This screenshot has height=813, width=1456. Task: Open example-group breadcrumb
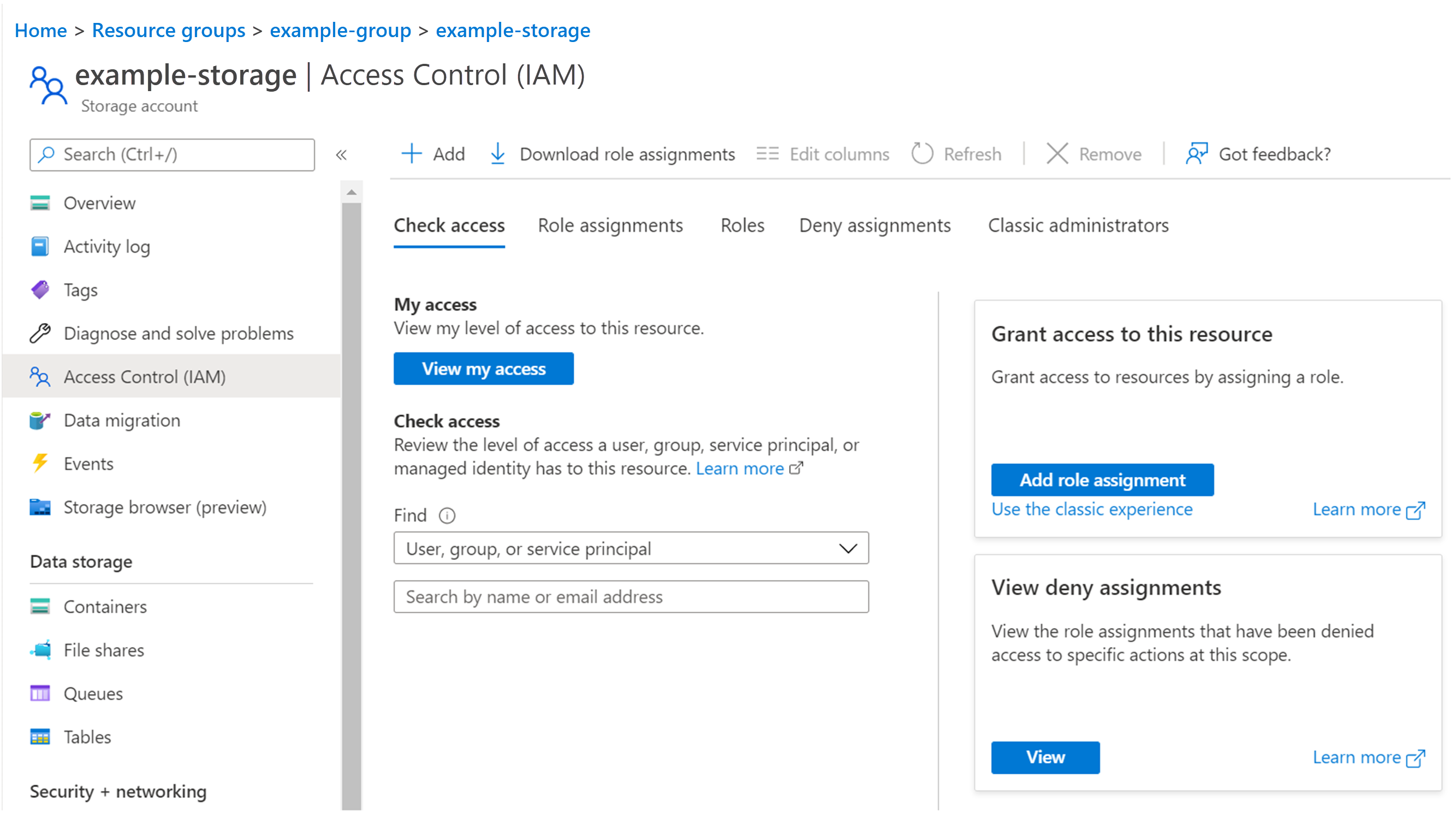point(340,30)
